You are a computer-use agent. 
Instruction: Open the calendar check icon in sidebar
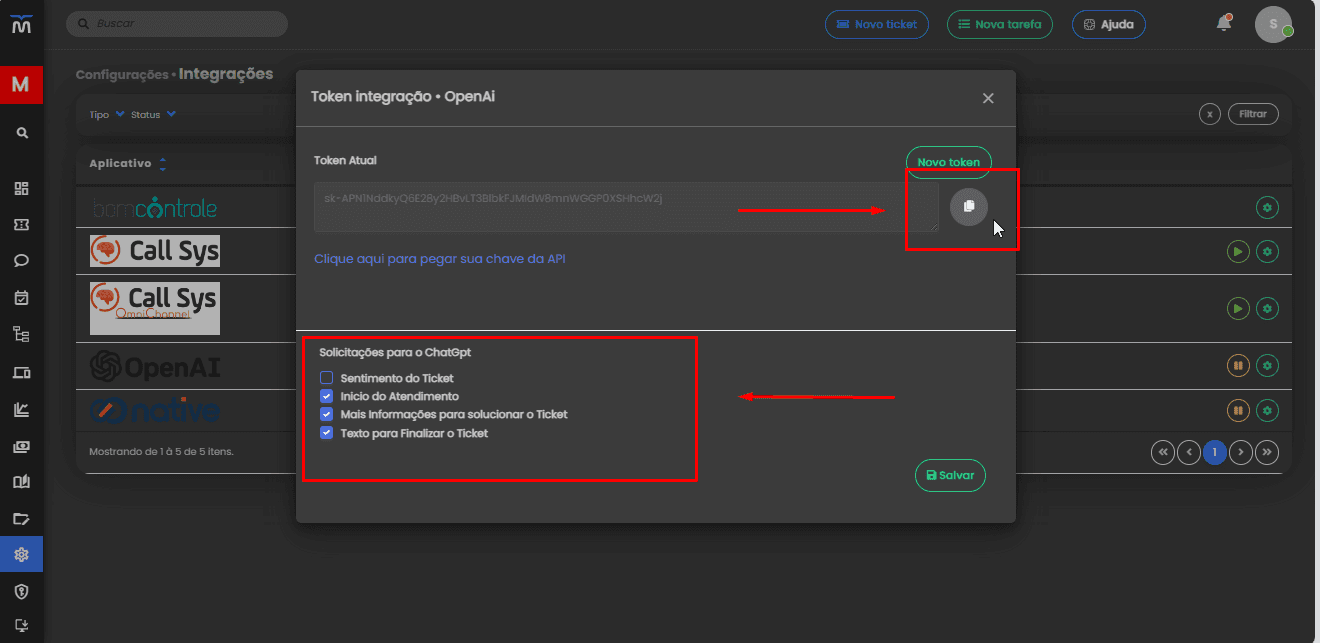click(x=22, y=298)
